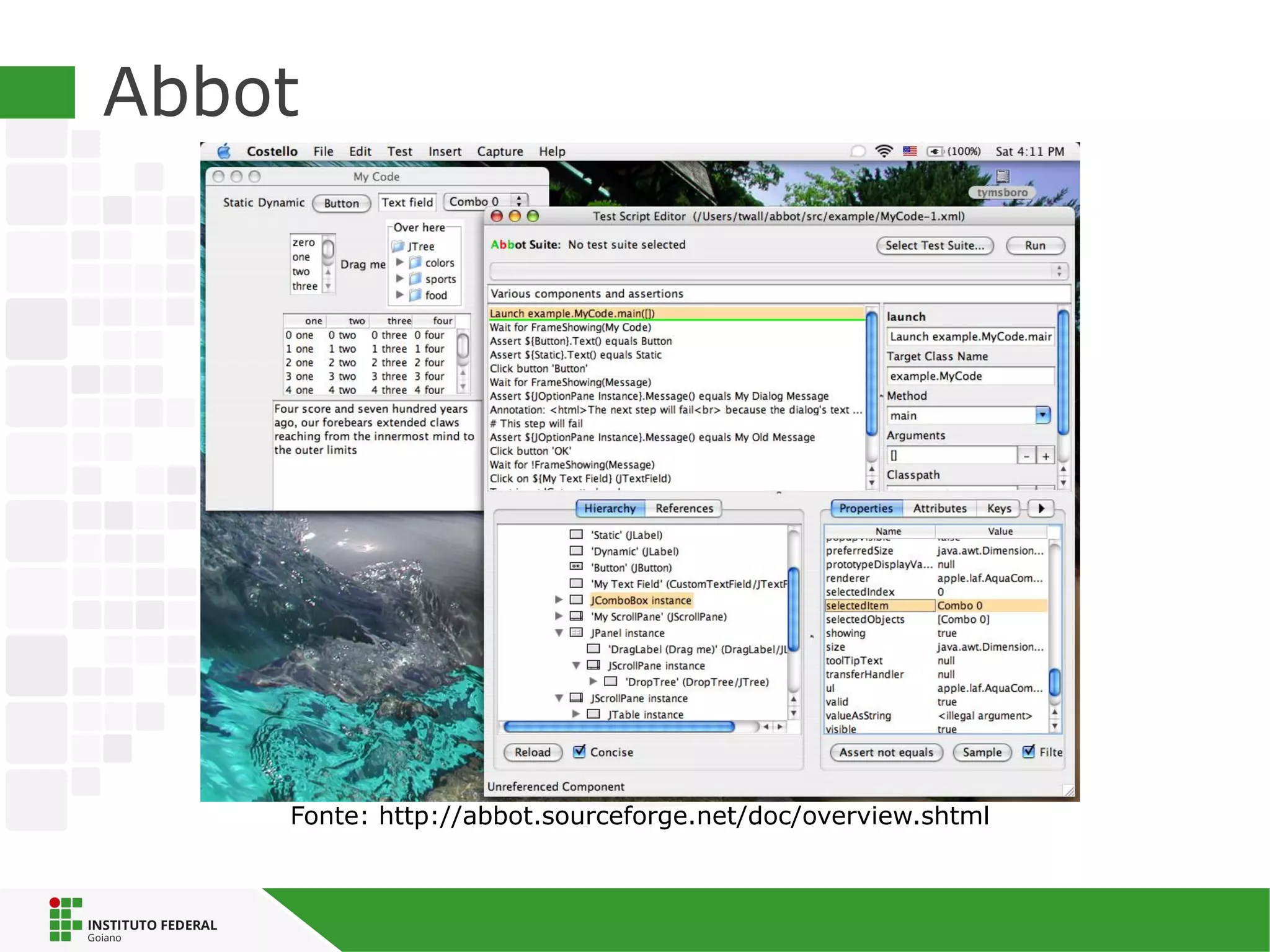
Task: Expand the colors tree node
Action: (400, 262)
